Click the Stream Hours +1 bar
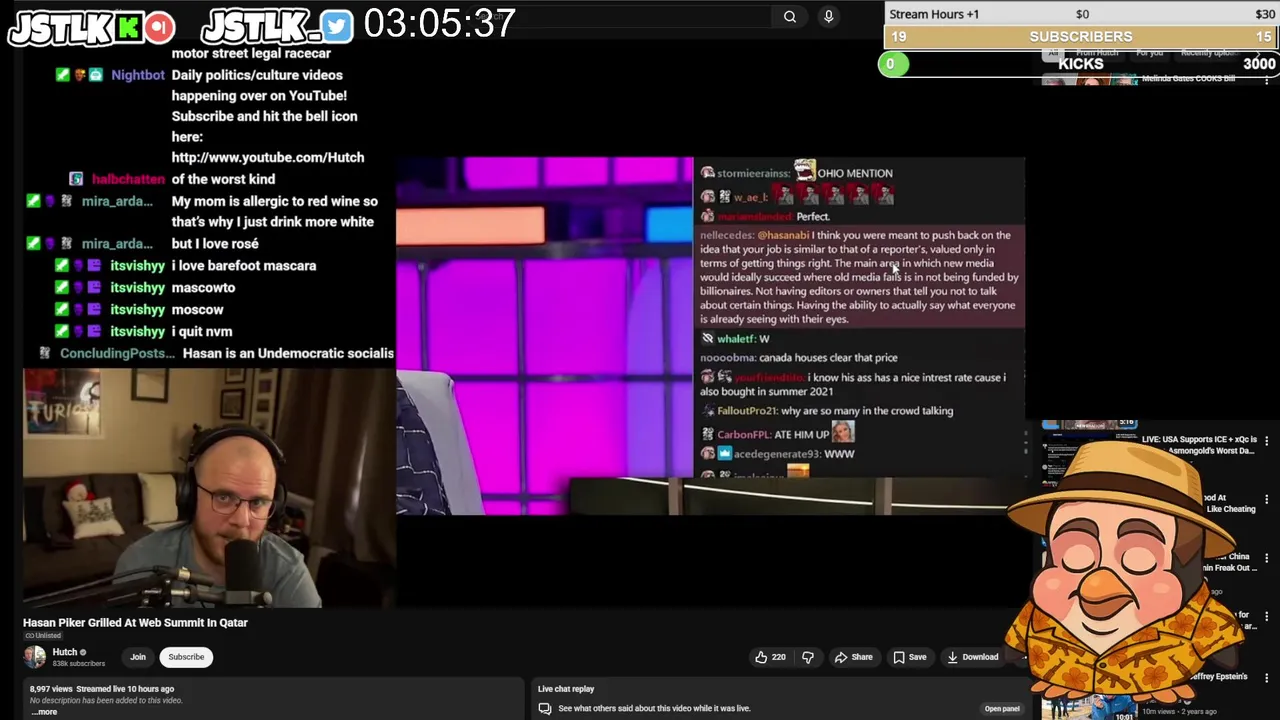 pos(1081,14)
